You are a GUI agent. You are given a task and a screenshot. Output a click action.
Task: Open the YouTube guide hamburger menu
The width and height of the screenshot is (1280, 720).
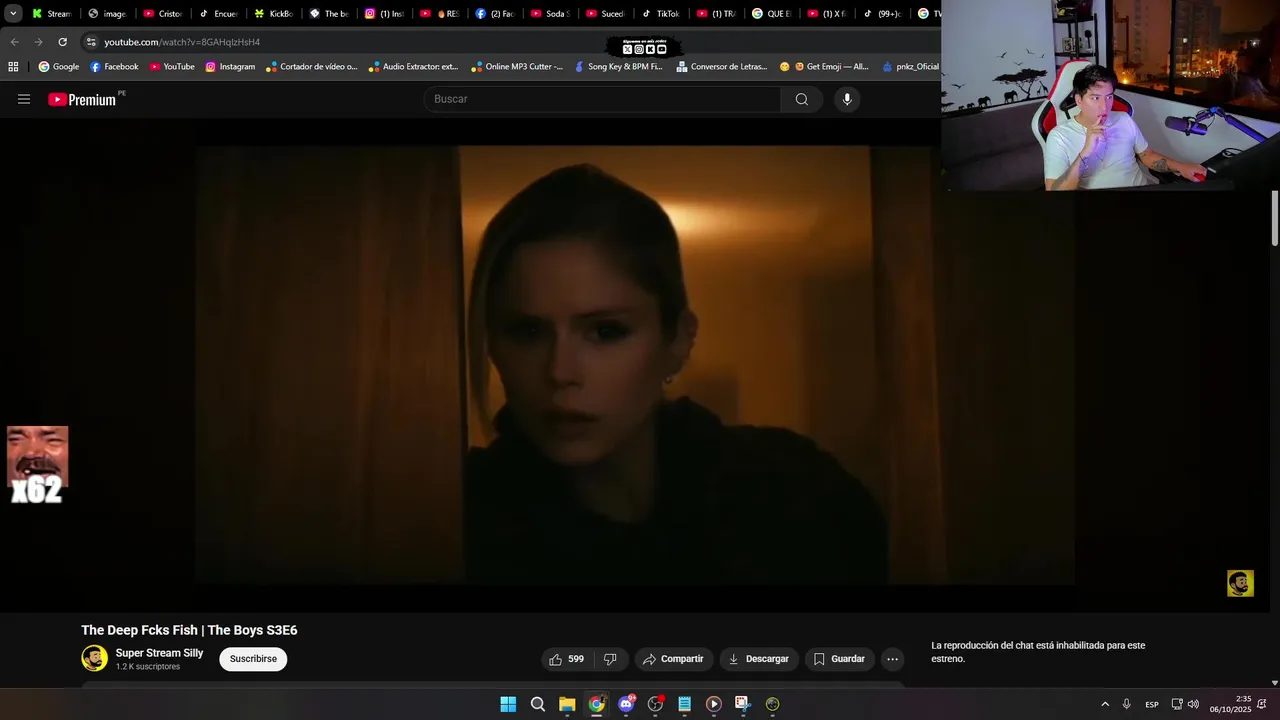tap(24, 99)
